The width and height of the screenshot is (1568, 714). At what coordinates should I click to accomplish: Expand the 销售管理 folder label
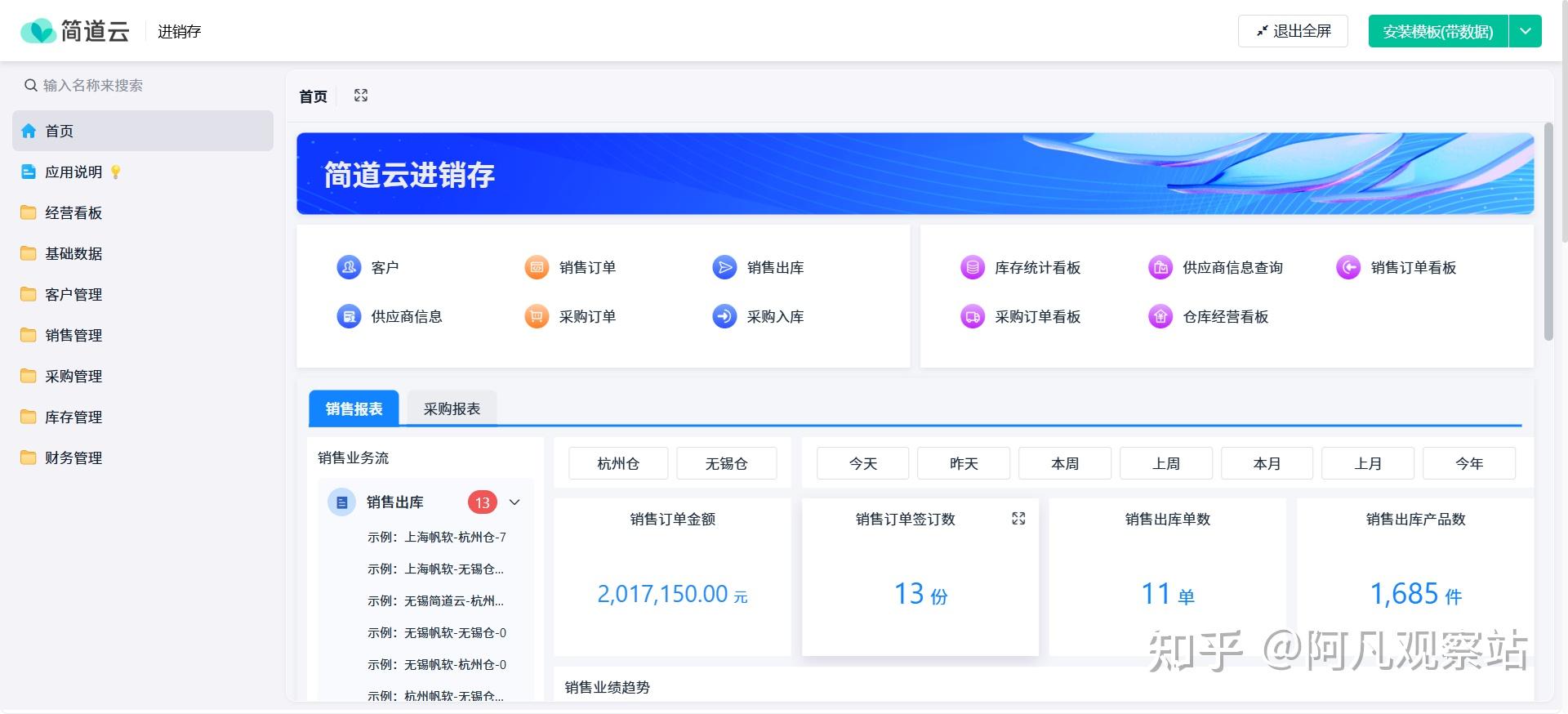point(73,335)
